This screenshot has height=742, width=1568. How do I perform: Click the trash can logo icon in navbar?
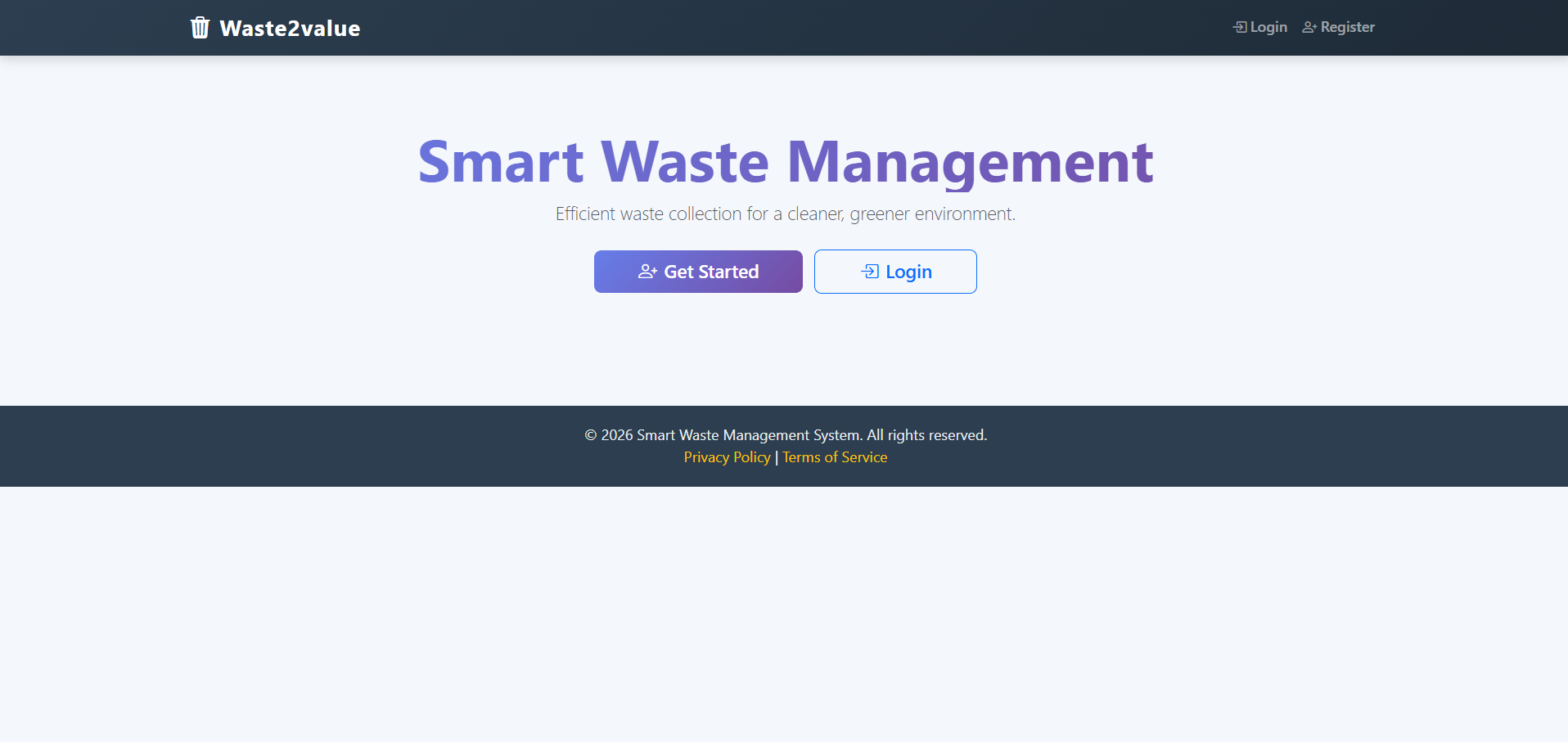coord(199,27)
